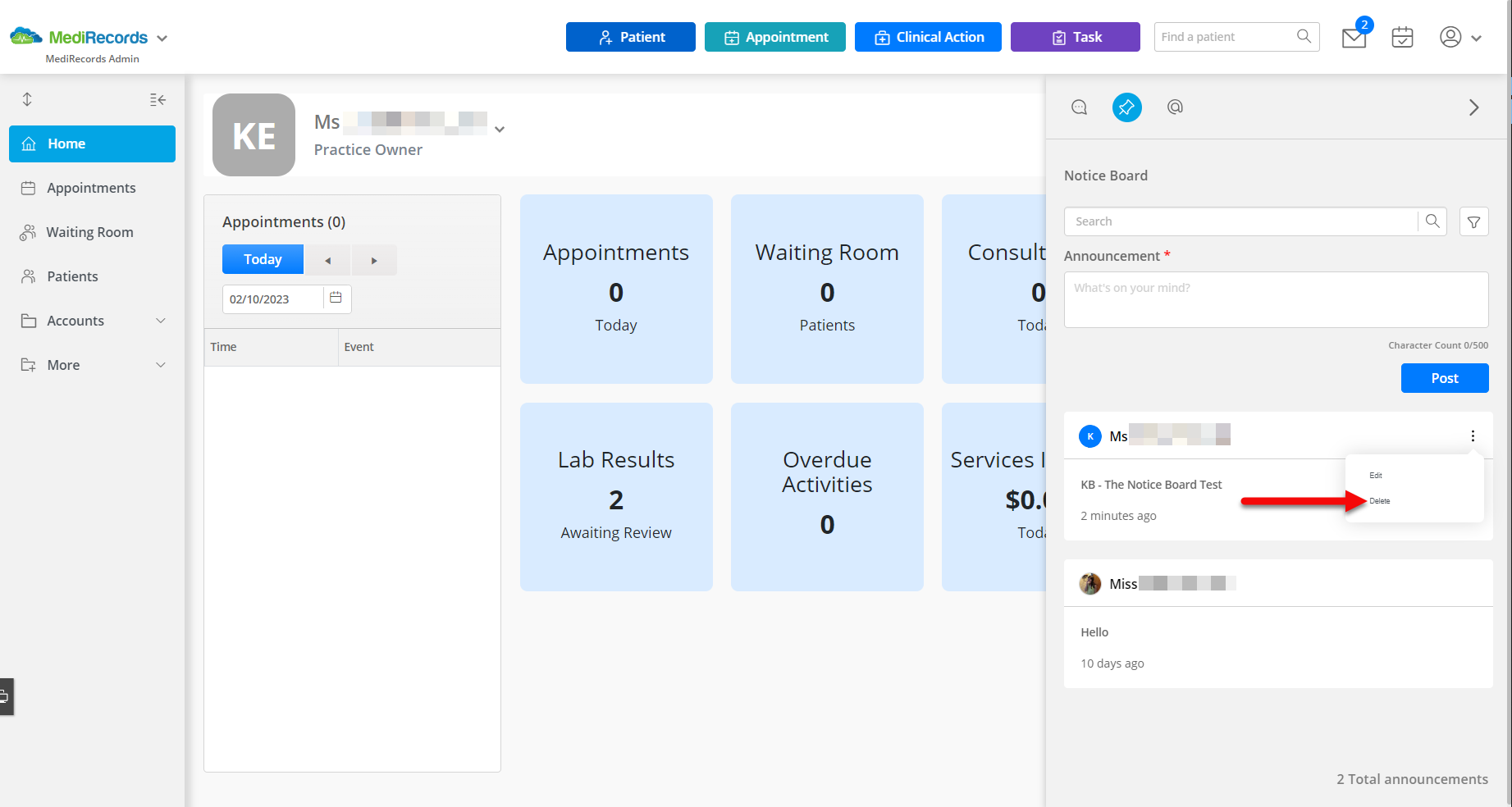Go to previous day arrow
Viewport: 1512px width, 807px height.
click(x=327, y=260)
